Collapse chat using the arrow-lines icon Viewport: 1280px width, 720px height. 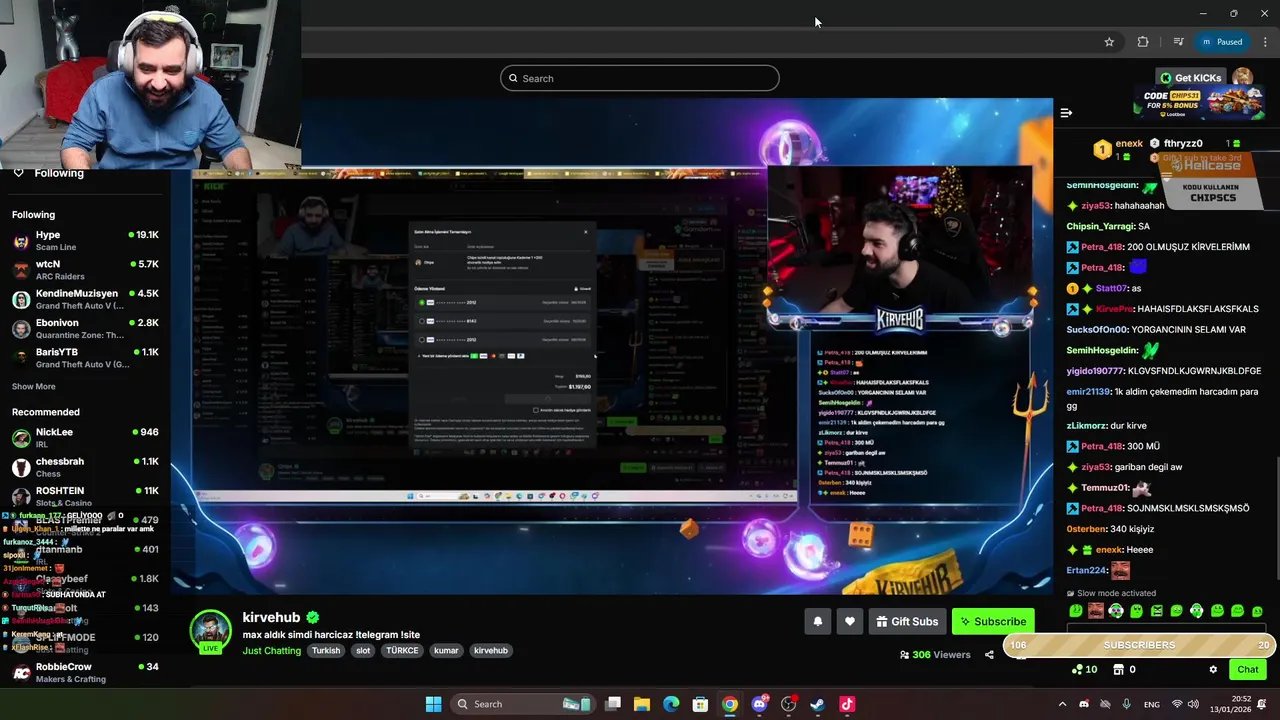[1066, 113]
